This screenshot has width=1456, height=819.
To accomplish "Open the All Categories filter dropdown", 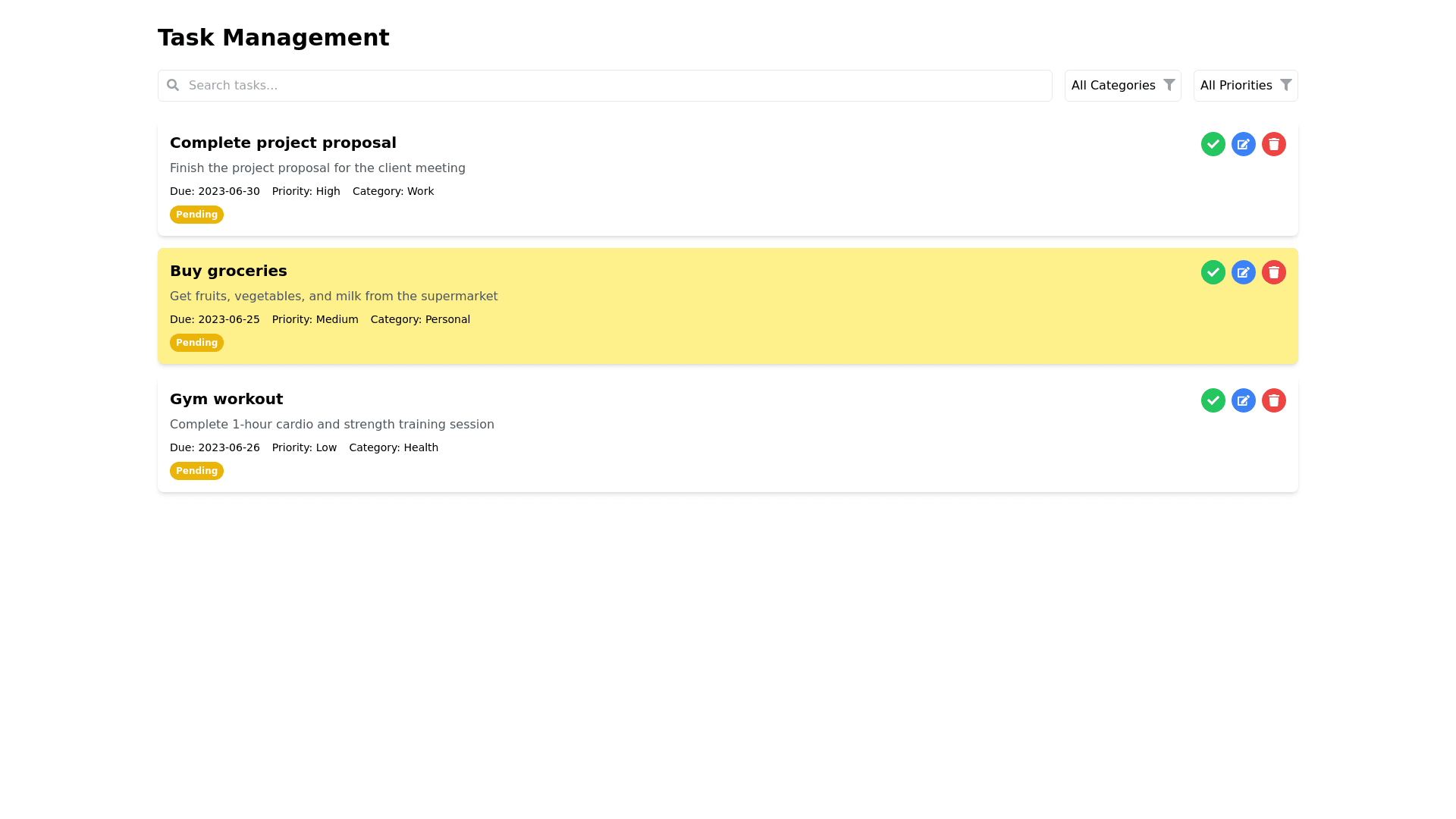I will tap(1112, 86).
